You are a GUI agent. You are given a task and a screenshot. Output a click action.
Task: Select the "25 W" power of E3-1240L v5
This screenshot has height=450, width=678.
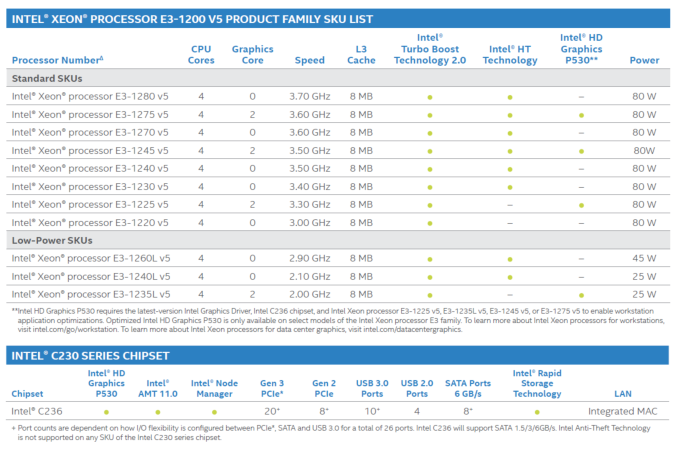point(644,276)
